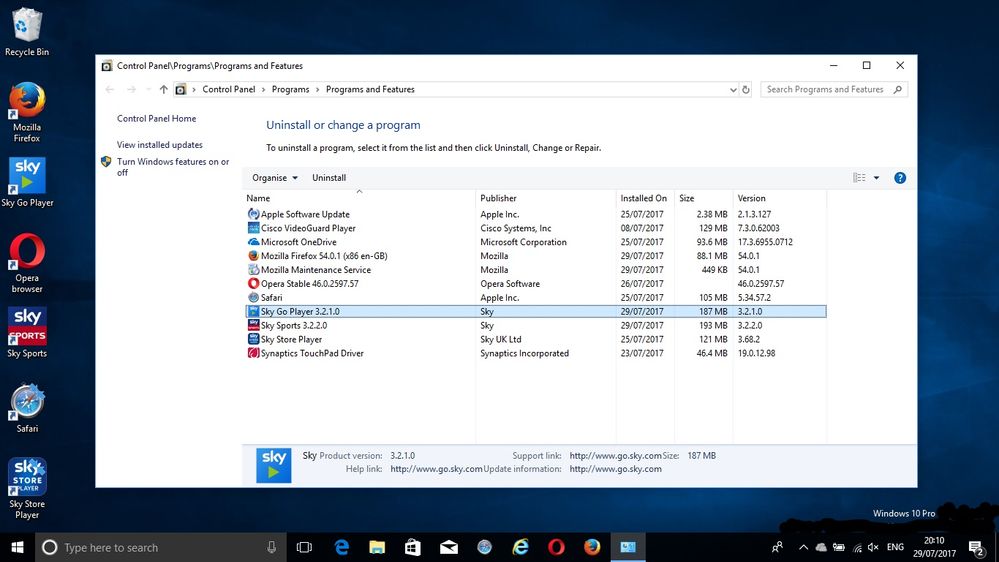Click the Cortana microphone icon
This screenshot has width=999, height=562.
pyautogui.click(x=271, y=547)
